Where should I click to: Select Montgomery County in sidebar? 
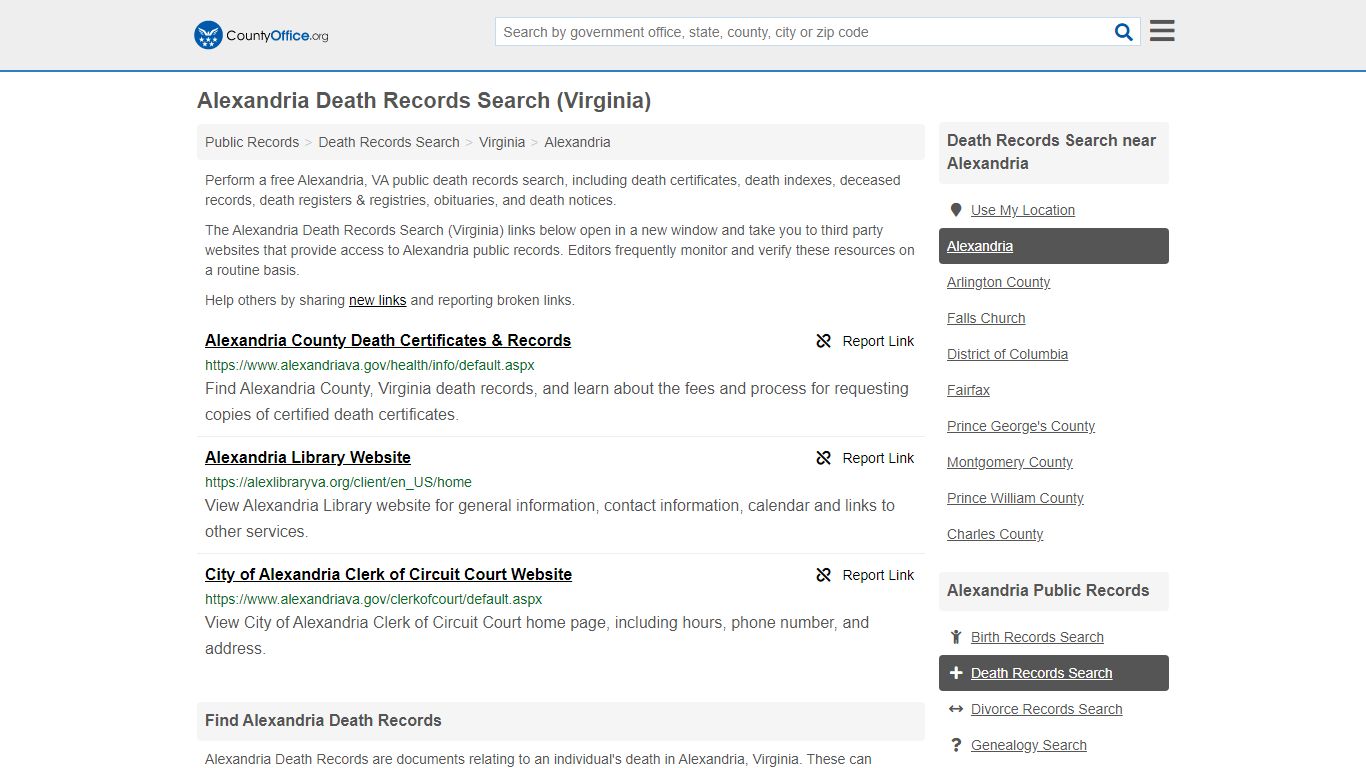tap(1010, 462)
